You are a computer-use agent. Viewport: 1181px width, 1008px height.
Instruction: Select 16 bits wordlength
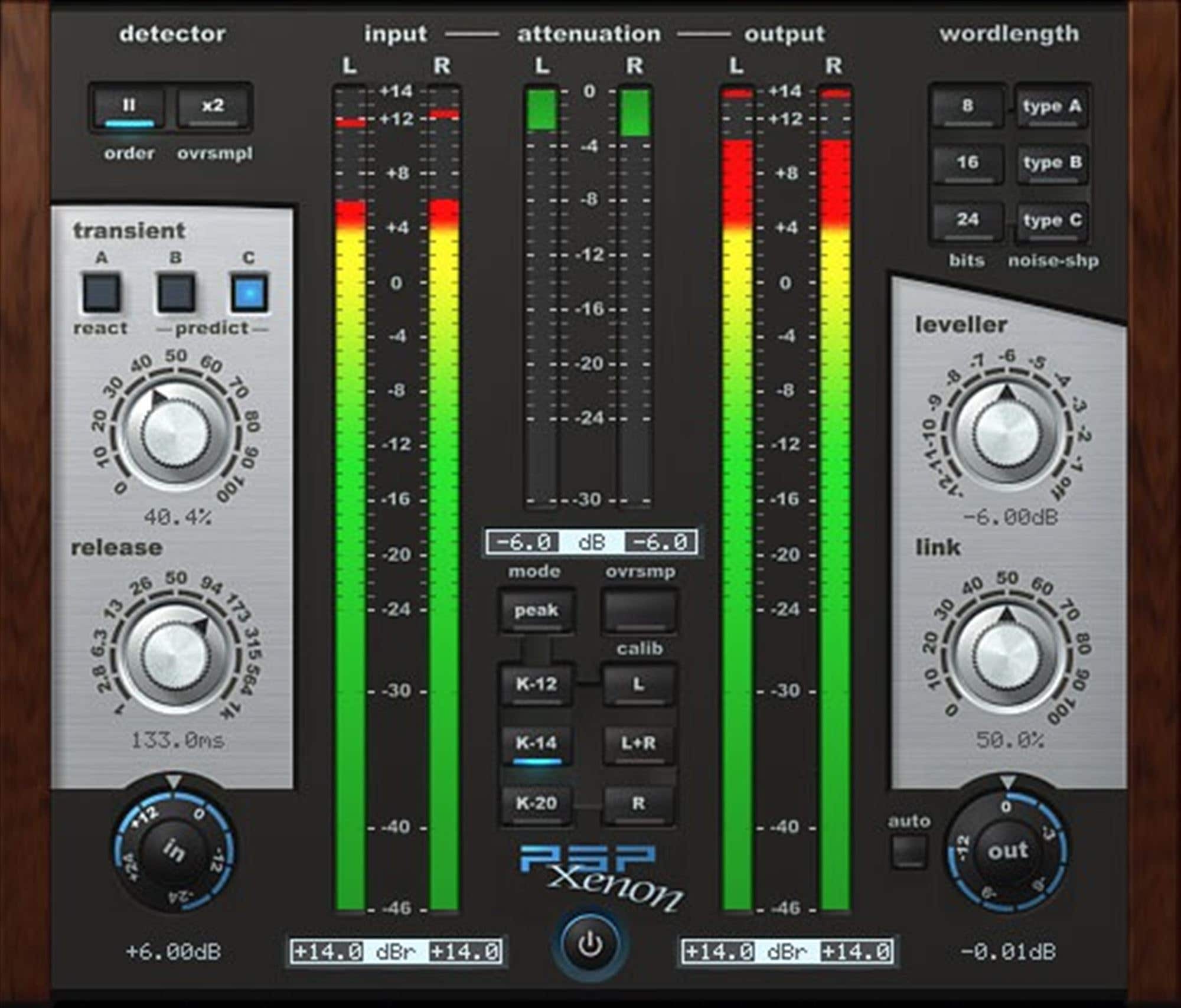[x=967, y=164]
